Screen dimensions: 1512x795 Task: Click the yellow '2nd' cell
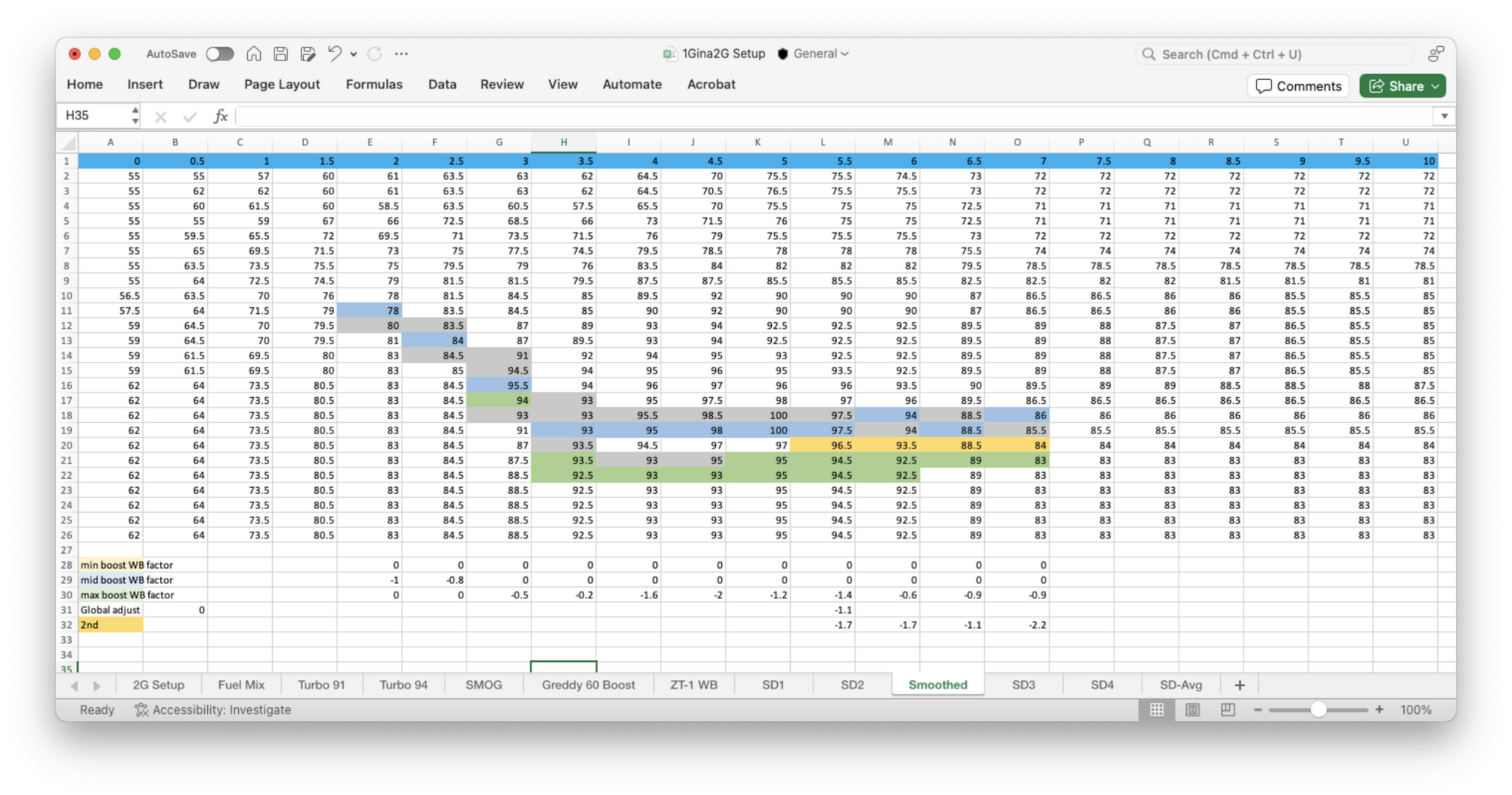coord(110,625)
